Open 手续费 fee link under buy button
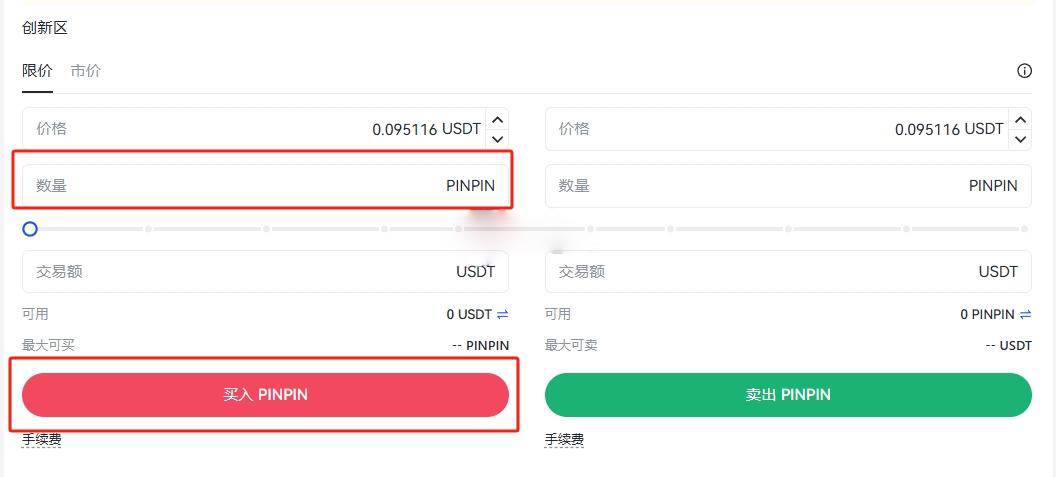1056x477 pixels. [42, 440]
